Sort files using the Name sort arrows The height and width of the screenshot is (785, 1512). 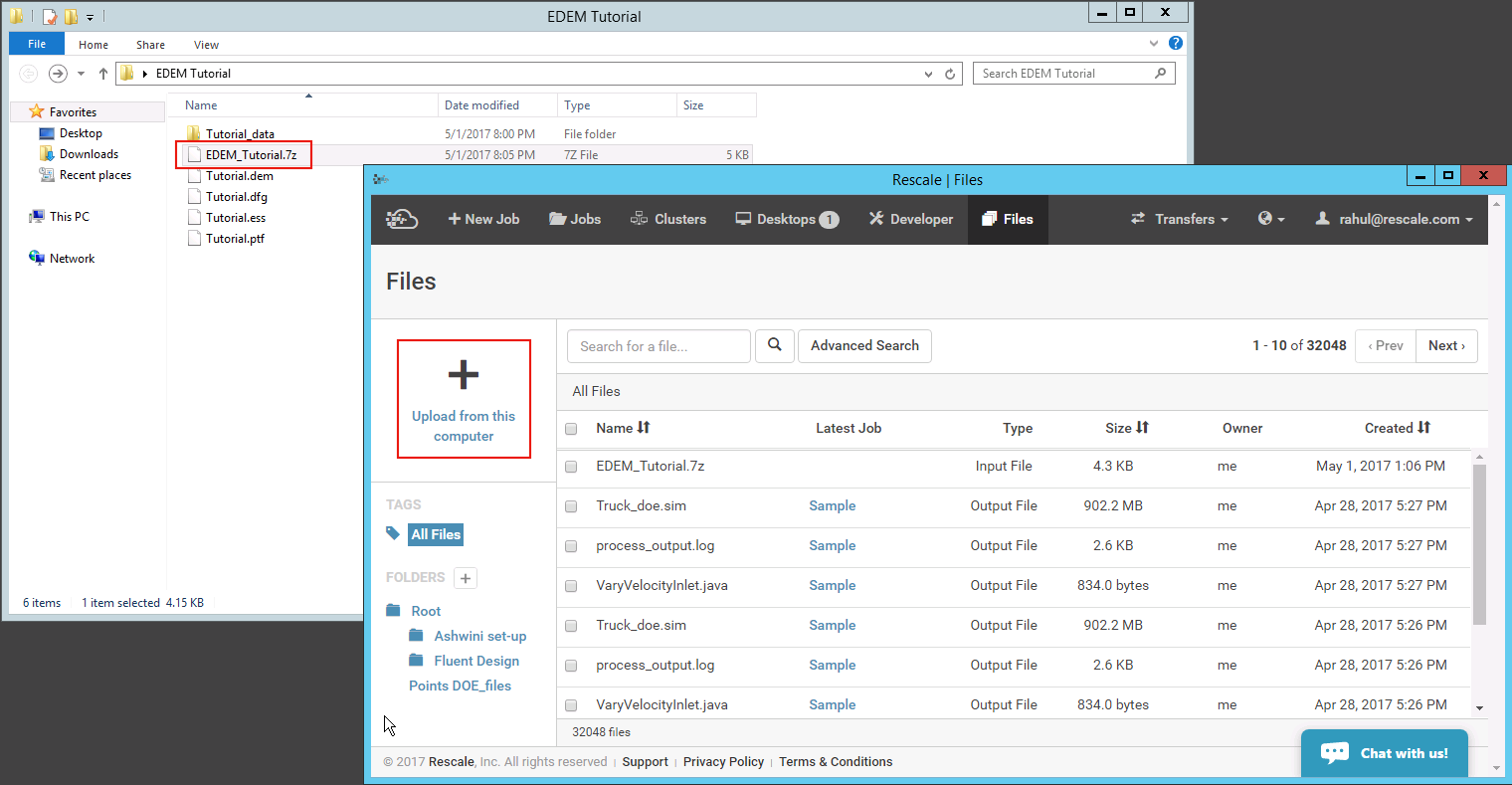coord(644,427)
